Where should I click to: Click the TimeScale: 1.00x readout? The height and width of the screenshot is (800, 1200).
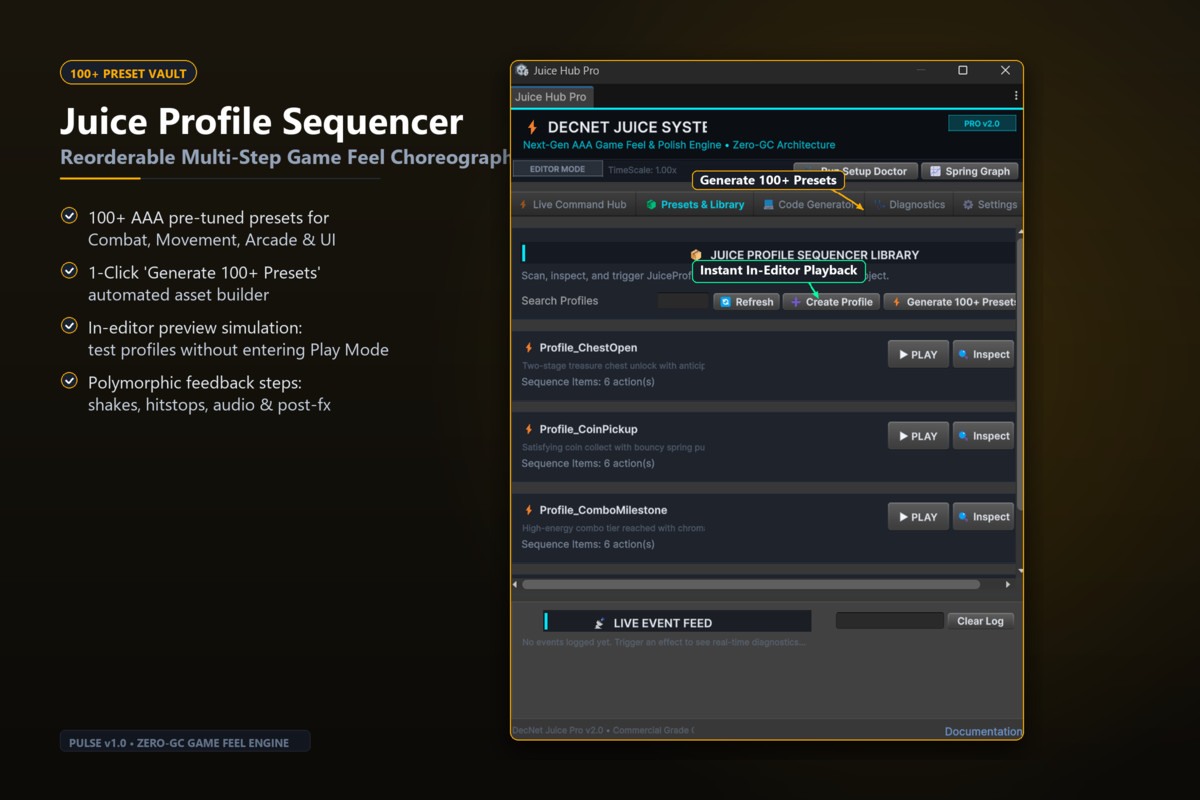[642, 170]
